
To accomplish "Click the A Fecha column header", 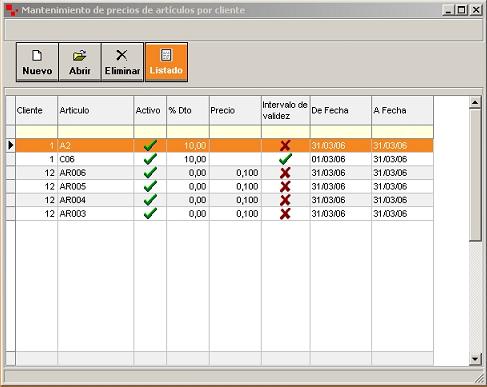I will pyautogui.click(x=402, y=111).
